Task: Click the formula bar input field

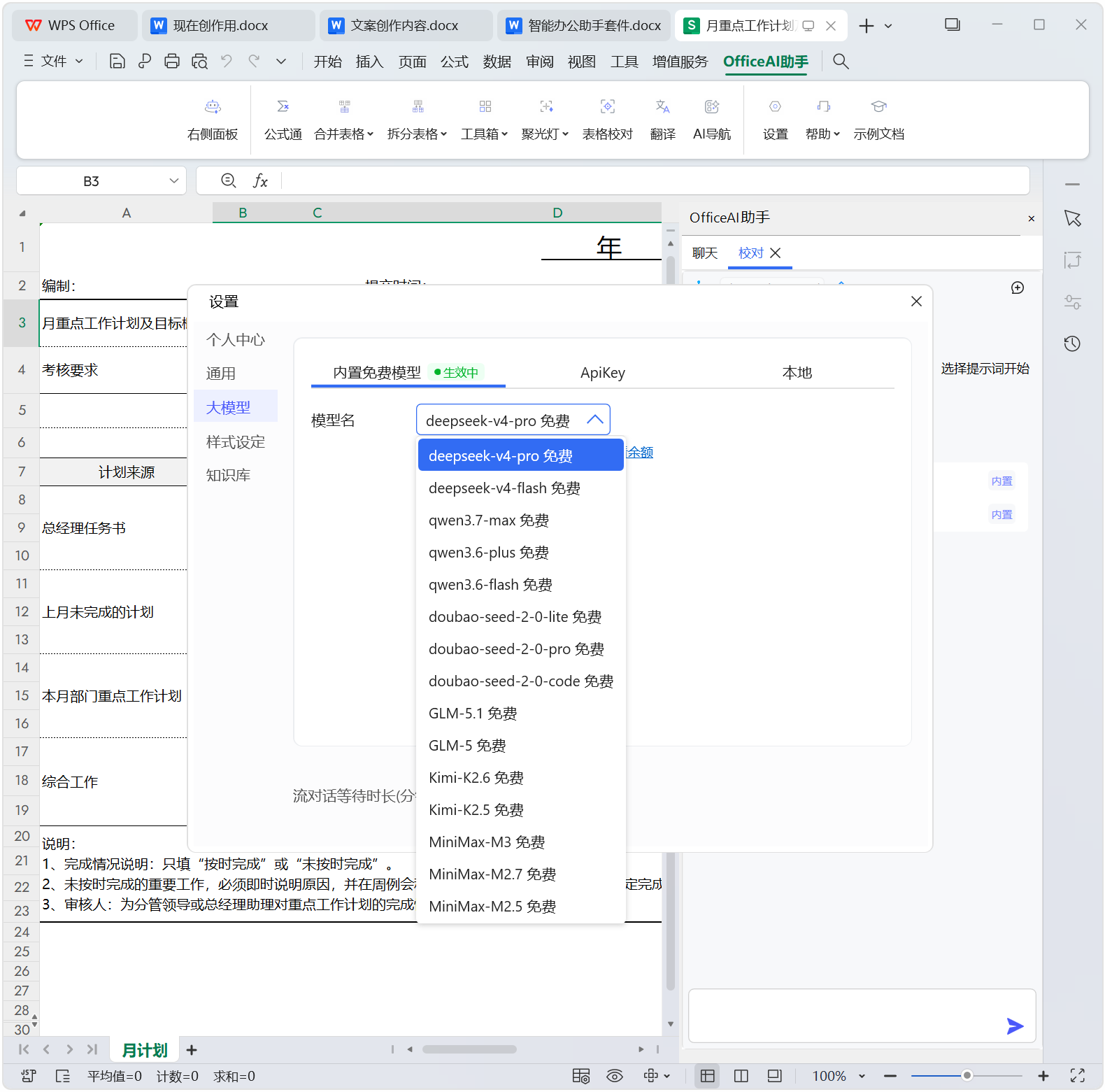Action: tap(655, 181)
